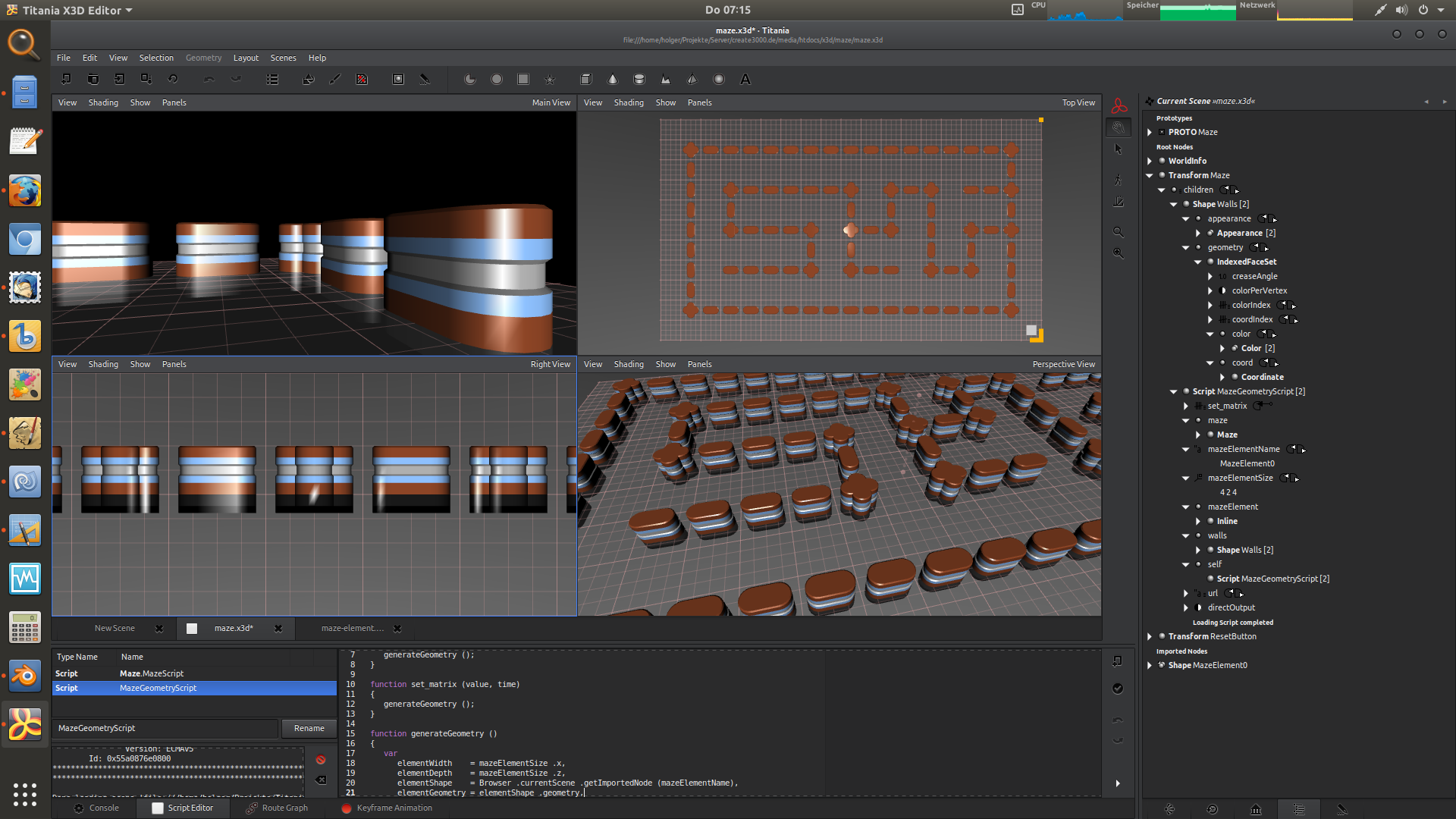1456x819 pixels.
Task: Click the MazeGeometryScript name input field
Action: [165, 728]
